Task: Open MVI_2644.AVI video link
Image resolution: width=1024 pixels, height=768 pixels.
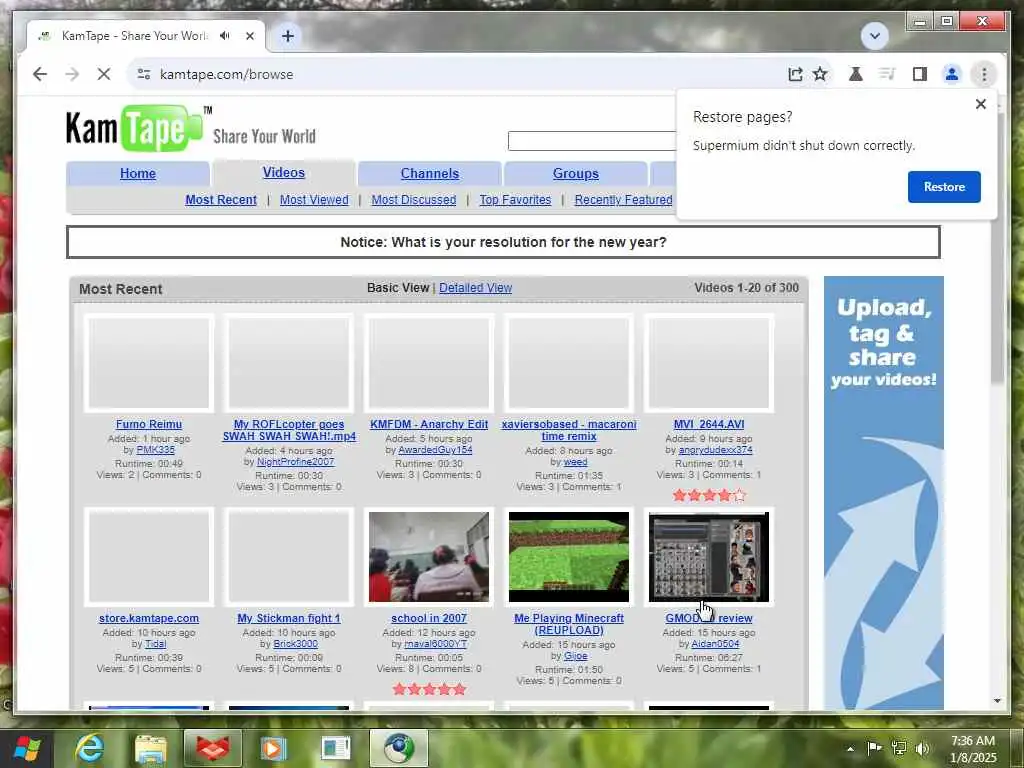Action: (709, 424)
